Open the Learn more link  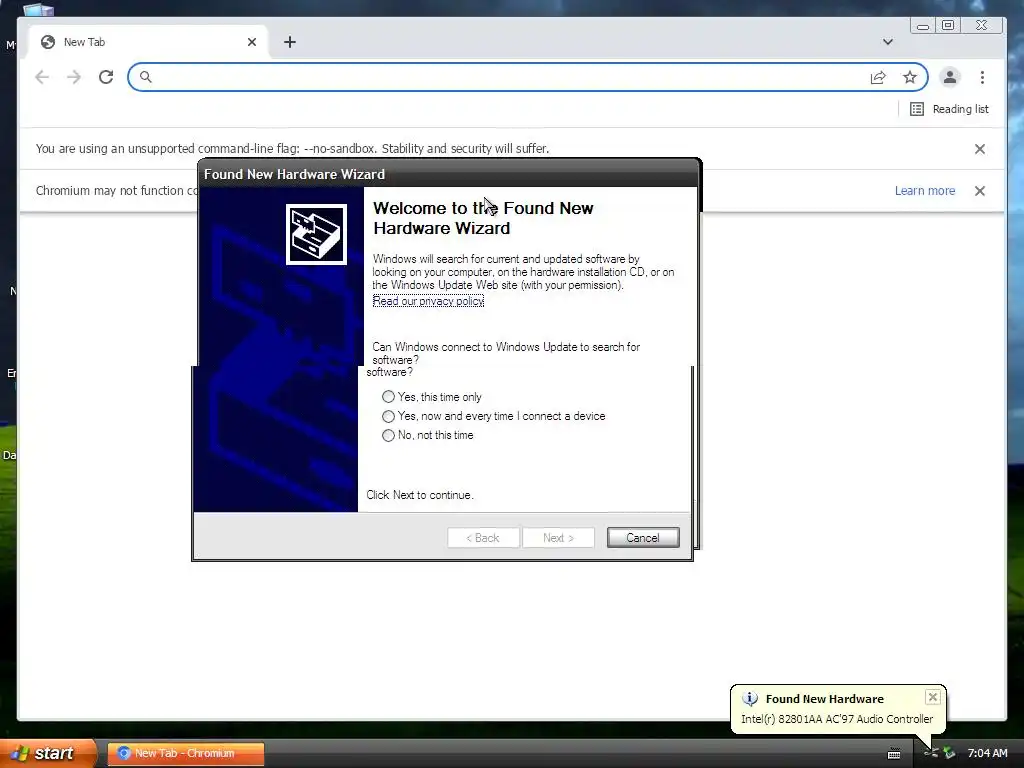click(925, 191)
